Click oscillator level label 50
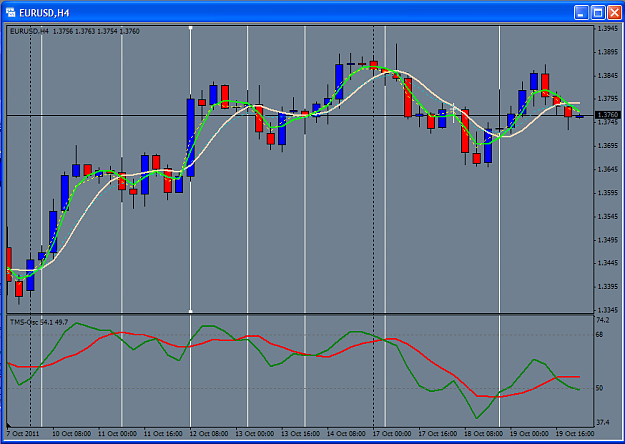Viewport: 625px width, 444px height. (599, 388)
